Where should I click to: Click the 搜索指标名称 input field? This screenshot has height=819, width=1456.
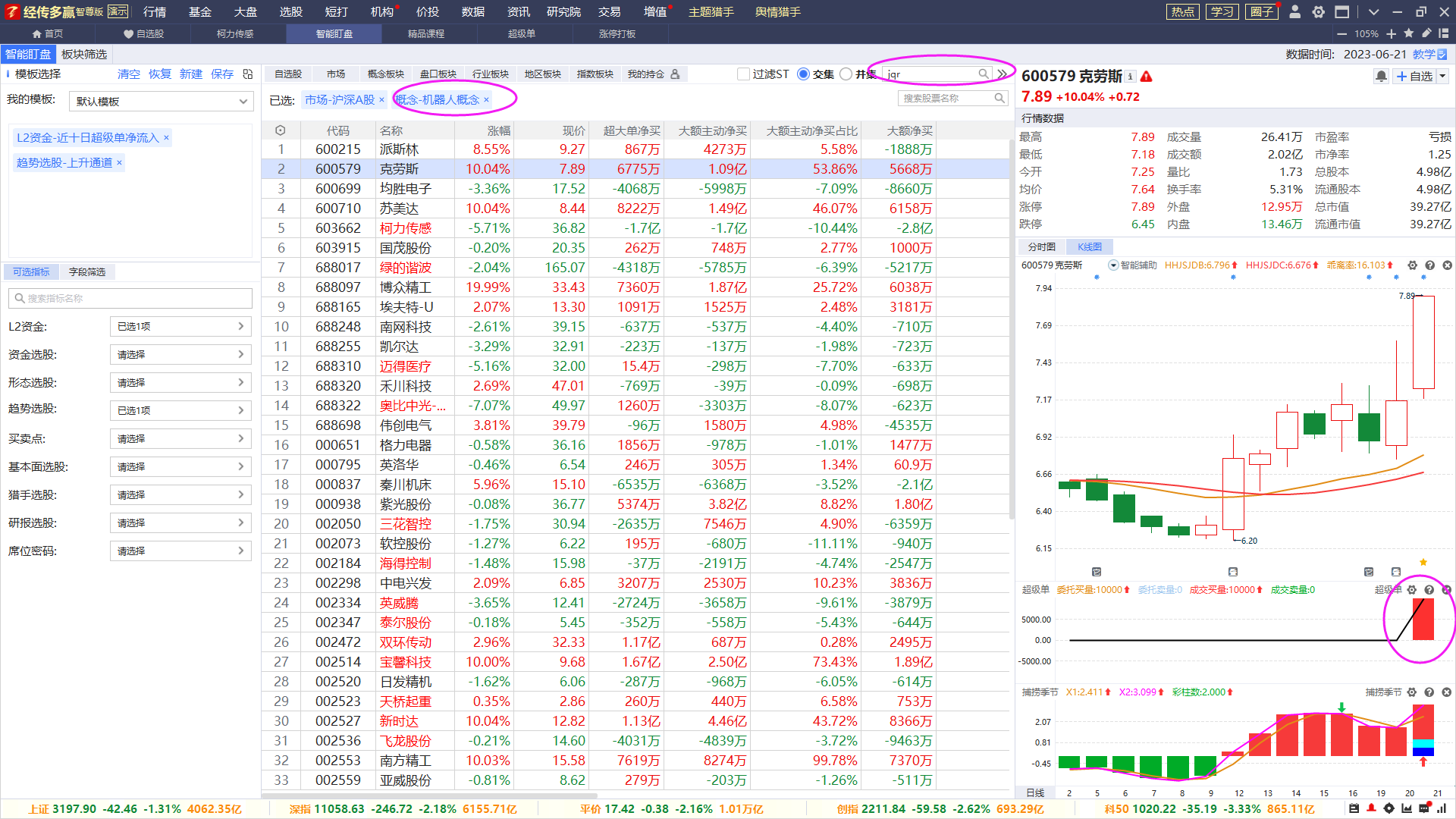pyautogui.click(x=130, y=298)
